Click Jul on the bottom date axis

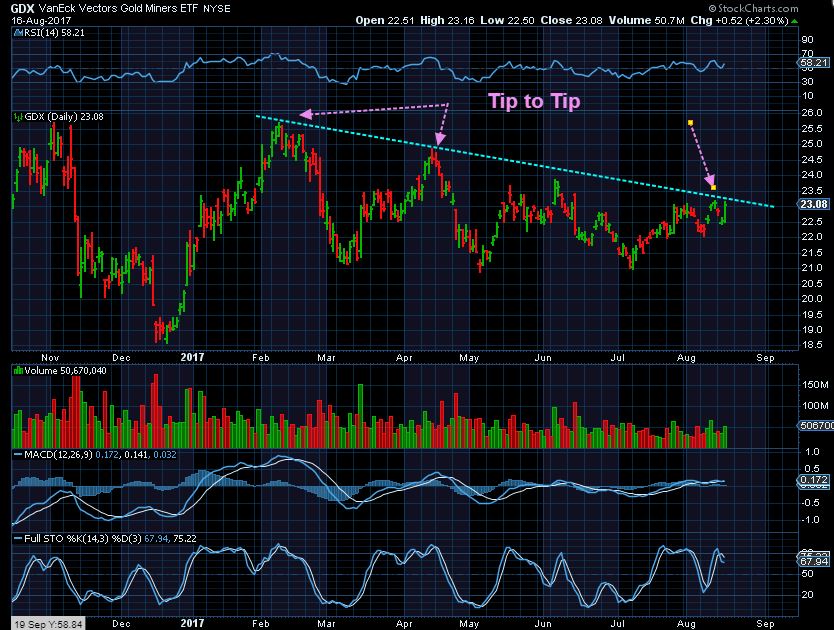coord(617,623)
